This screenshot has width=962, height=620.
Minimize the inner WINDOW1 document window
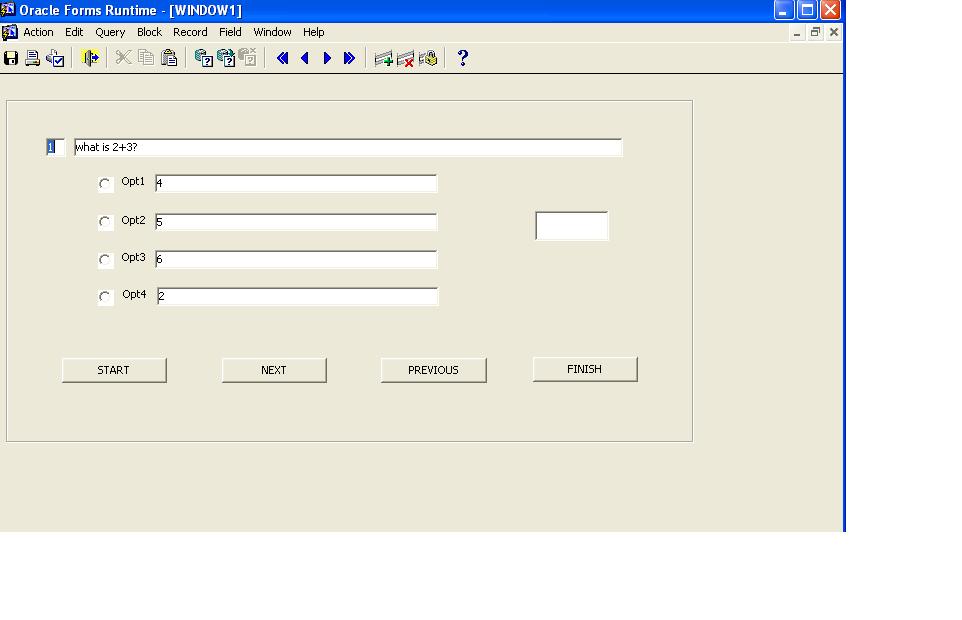coord(797,33)
